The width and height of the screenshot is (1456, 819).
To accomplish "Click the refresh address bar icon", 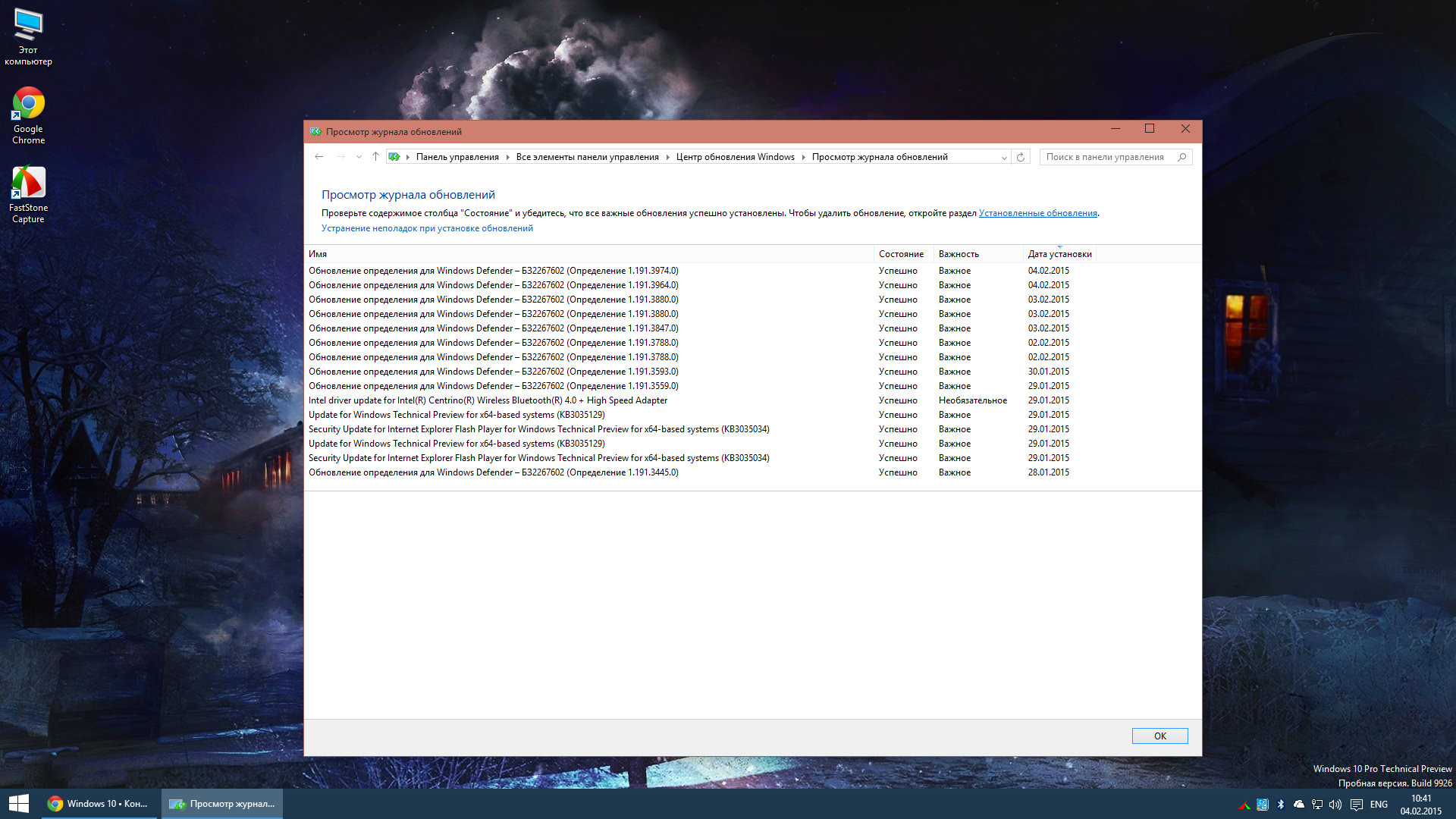I will click(1021, 157).
